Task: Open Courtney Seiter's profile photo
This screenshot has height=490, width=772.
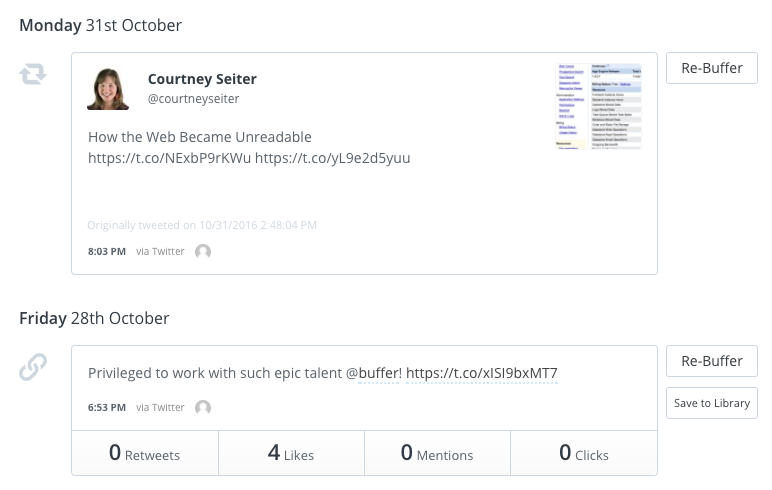Action: click(x=108, y=89)
